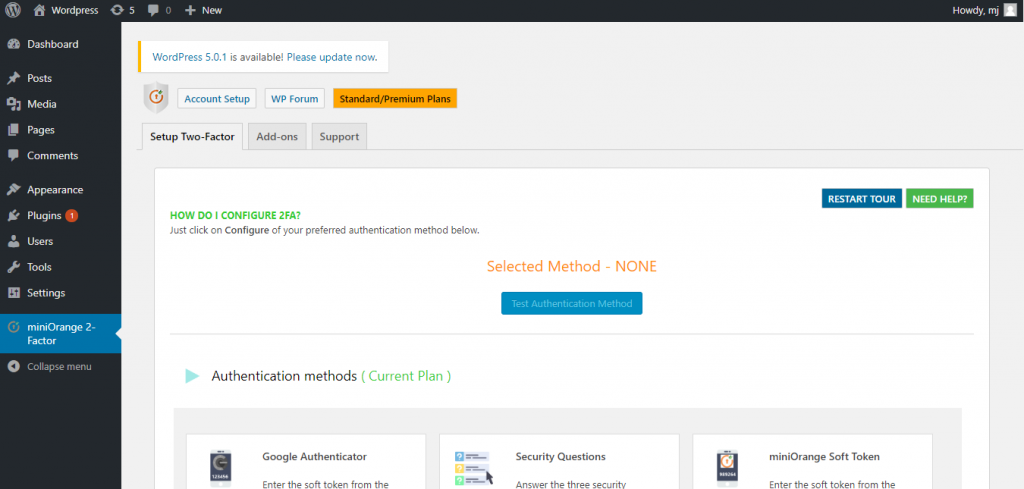
Task: Click the Wordpress site name in the admin bar
Action: (x=74, y=10)
